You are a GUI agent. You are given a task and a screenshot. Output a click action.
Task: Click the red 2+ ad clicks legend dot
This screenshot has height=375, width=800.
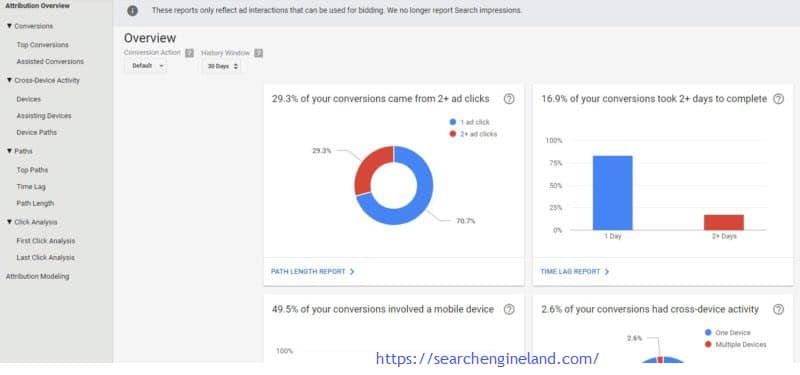(x=453, y=134)
